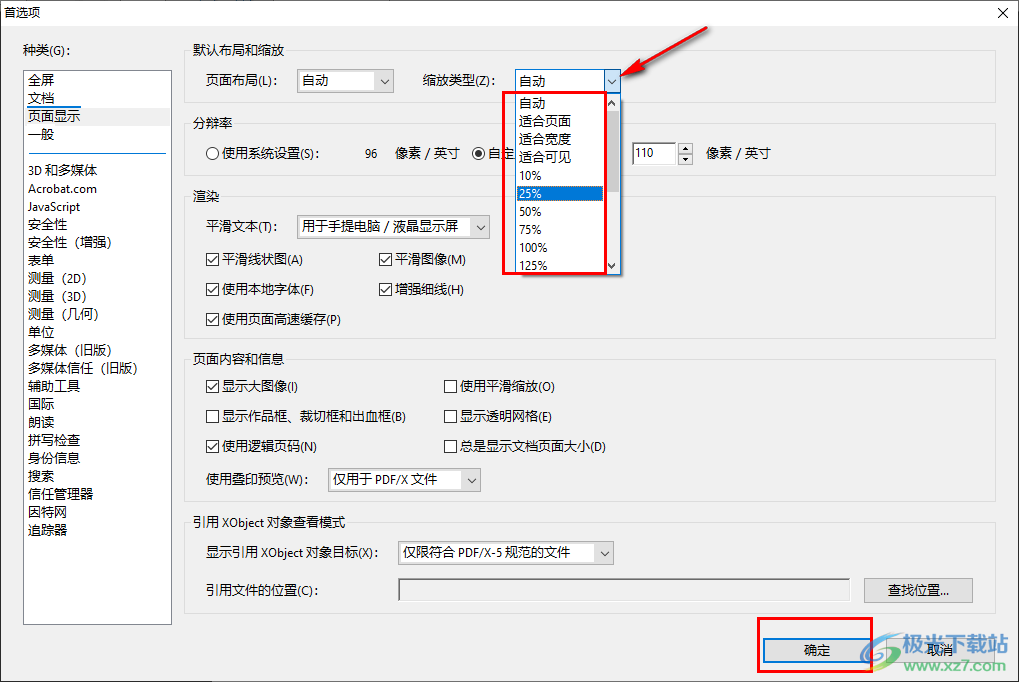Toggle 使用本地字体 checkbox
1019x682 pixels.
pos(212,290)
